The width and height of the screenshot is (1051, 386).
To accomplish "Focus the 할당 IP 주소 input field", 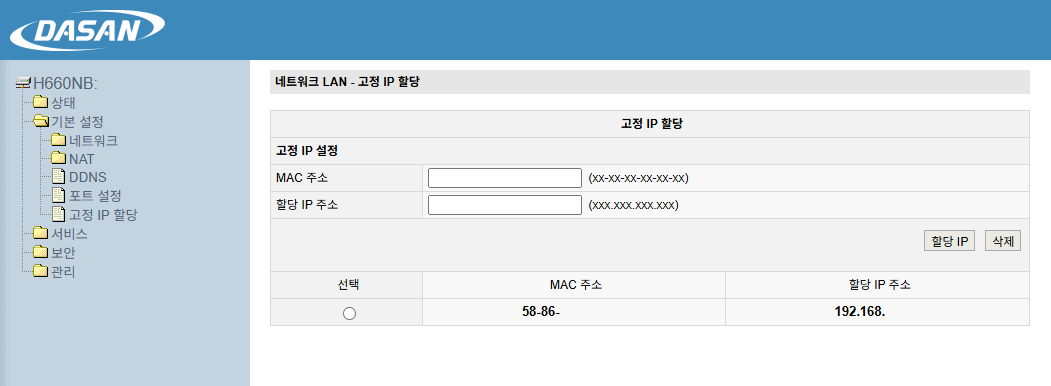I will pyautogui.click(x=505, y=204).
